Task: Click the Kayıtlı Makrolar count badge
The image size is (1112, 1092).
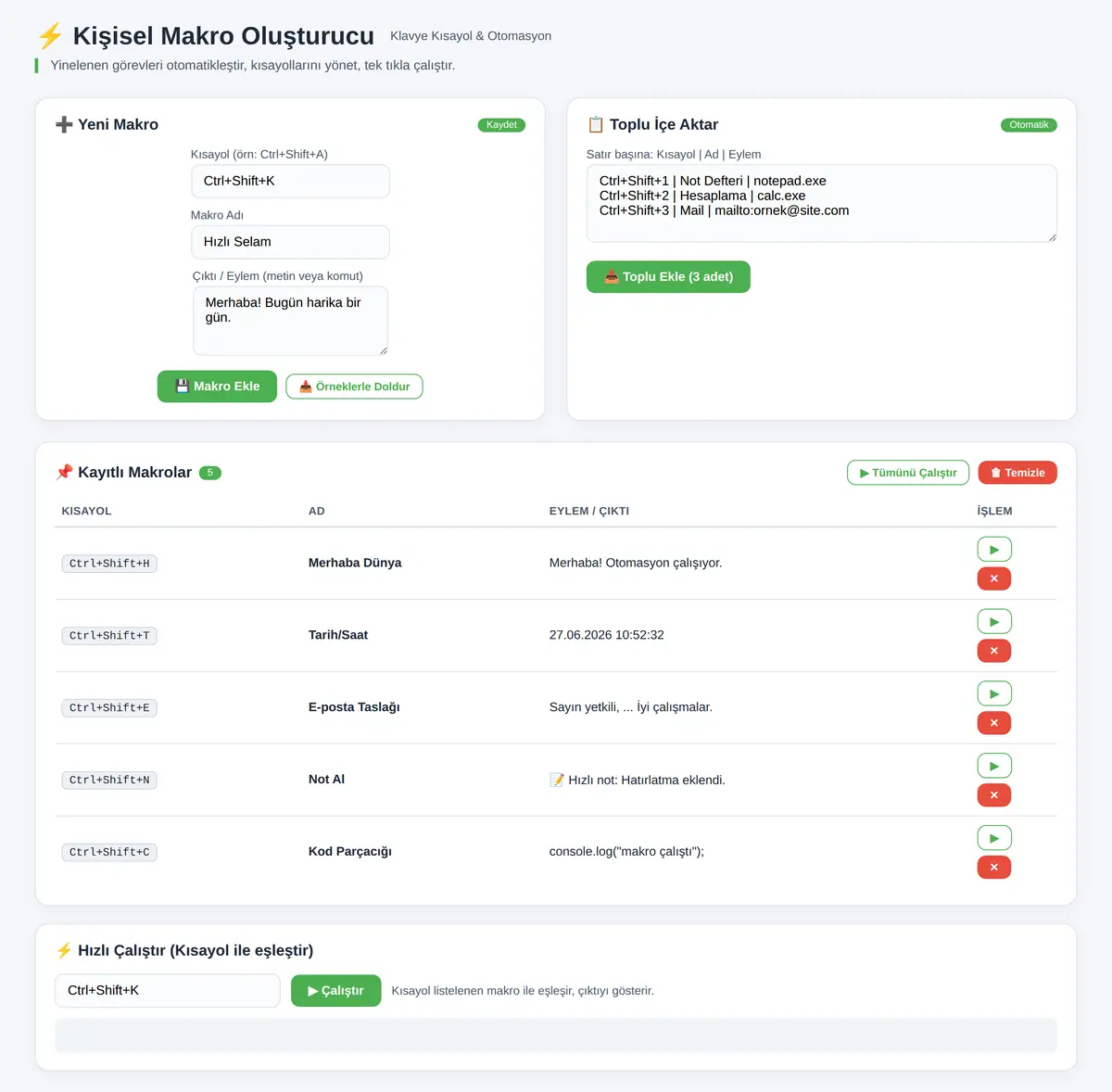Action: click(x=210, y=473)
